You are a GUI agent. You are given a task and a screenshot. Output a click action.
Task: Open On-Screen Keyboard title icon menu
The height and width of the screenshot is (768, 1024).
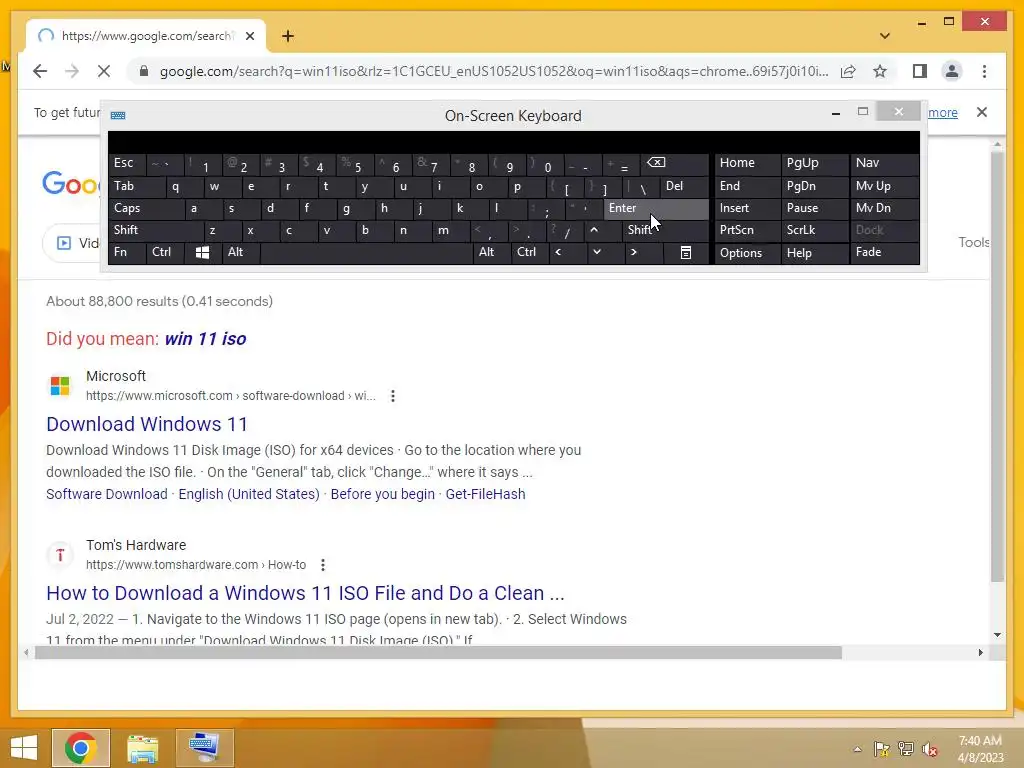[x=118, y=116]
